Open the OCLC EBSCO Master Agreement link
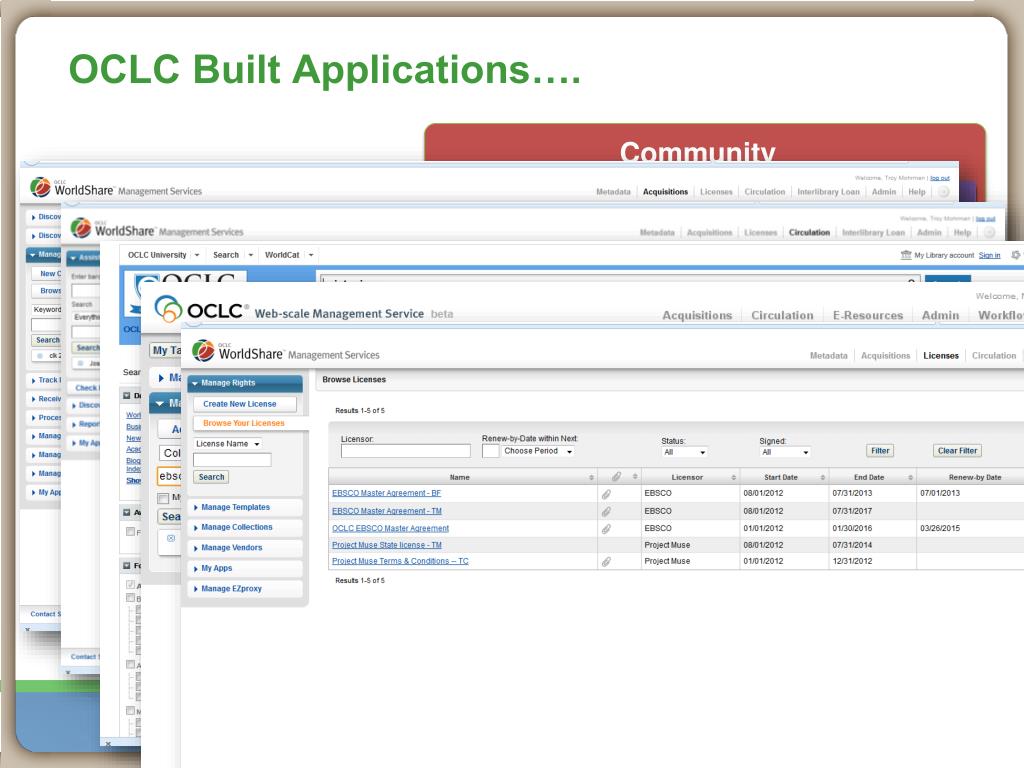This screenshot has width=1024, height=768. pyautogui.click(x=391, y=528)
